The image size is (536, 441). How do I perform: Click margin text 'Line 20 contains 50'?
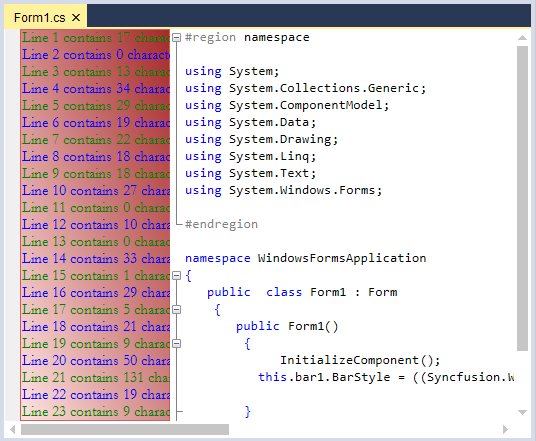click(x=79, y=360)
